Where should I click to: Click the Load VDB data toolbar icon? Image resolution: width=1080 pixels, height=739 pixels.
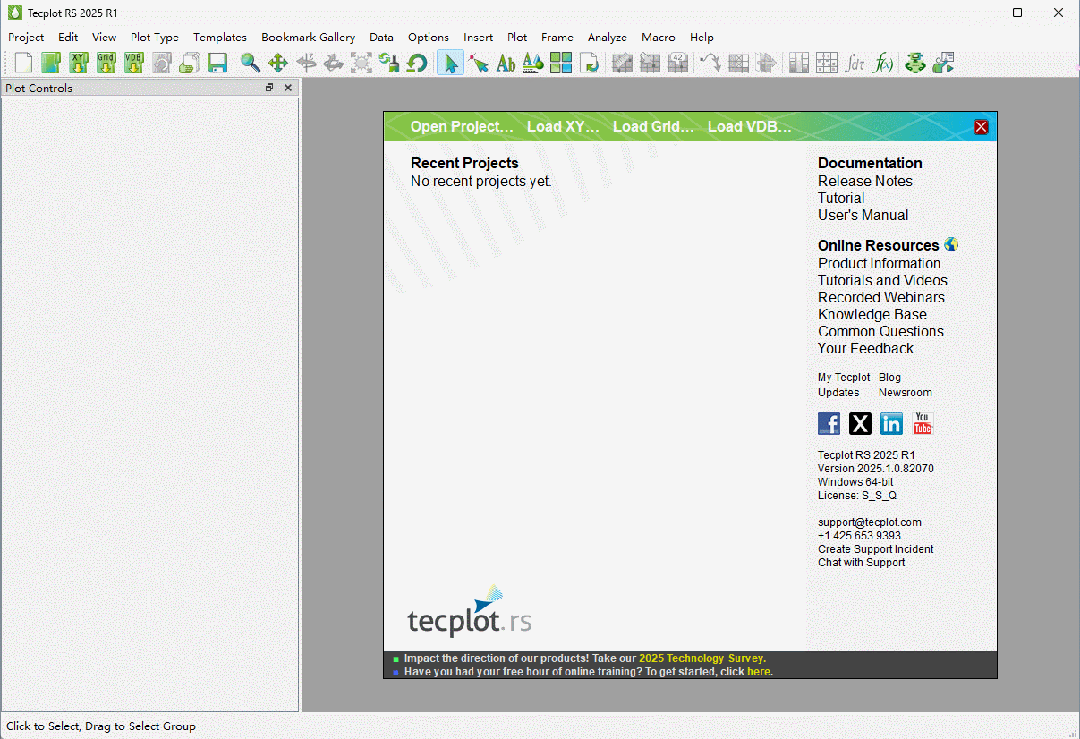134,63
